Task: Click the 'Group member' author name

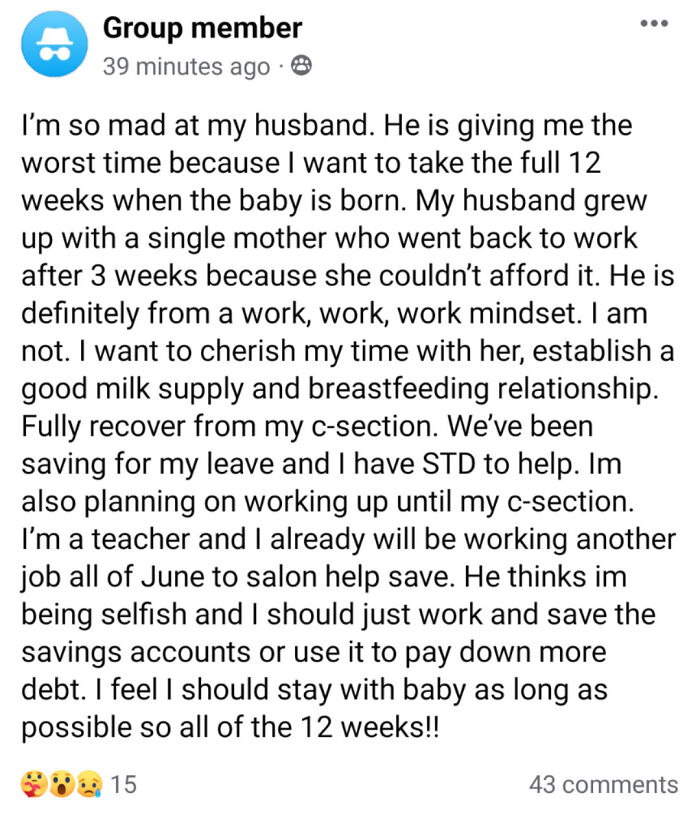Action: 203,28
